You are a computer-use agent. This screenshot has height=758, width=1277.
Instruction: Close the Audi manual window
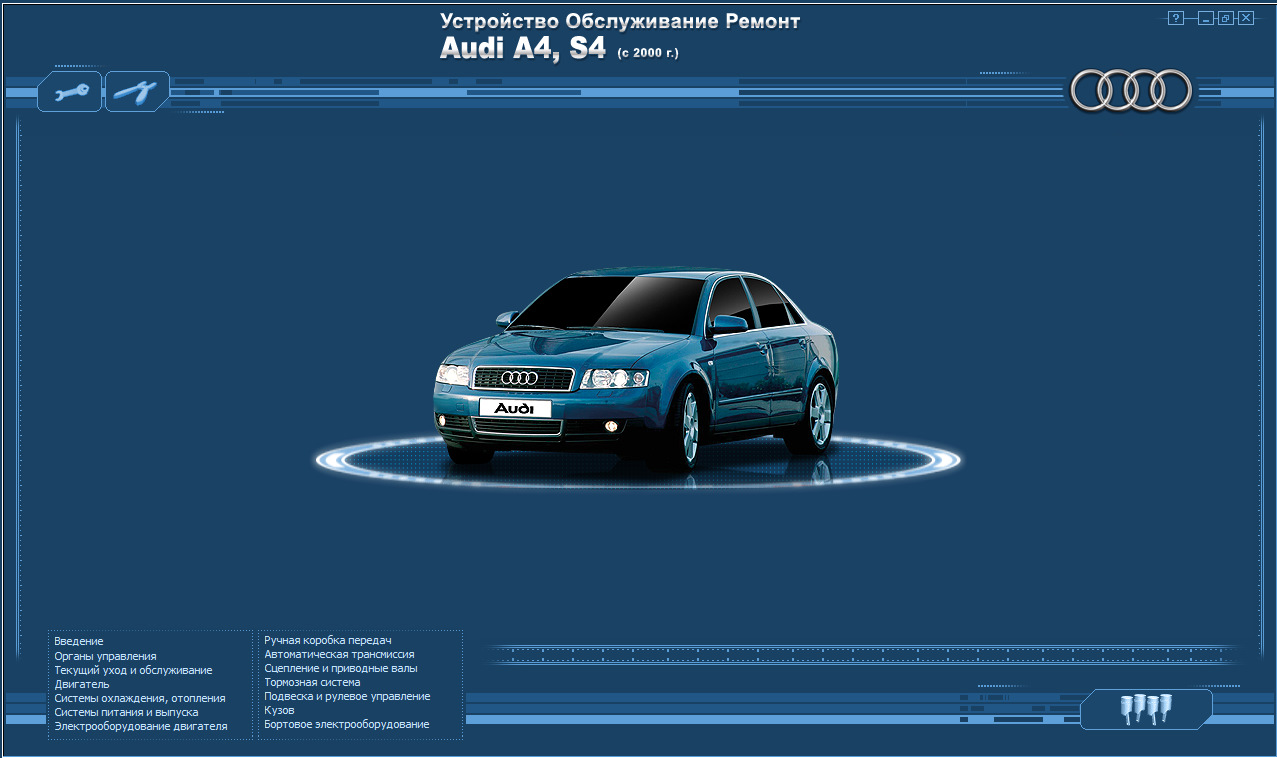tap(1245, 18)
